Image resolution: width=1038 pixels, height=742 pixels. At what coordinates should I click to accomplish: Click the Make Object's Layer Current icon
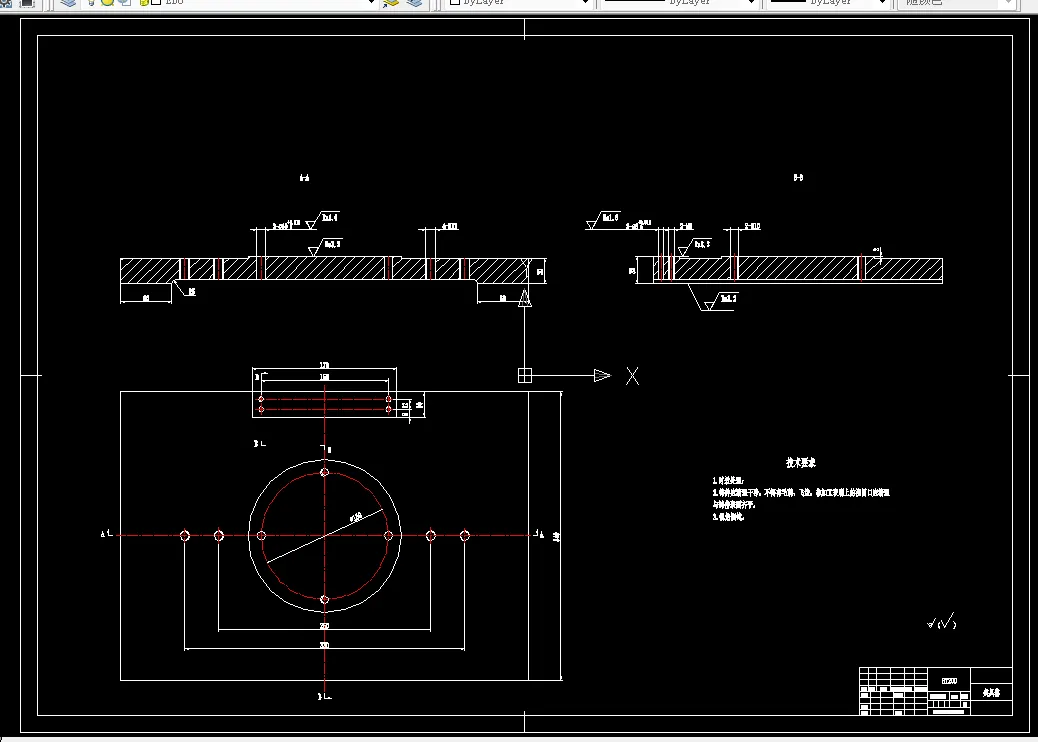coord(391,3)
